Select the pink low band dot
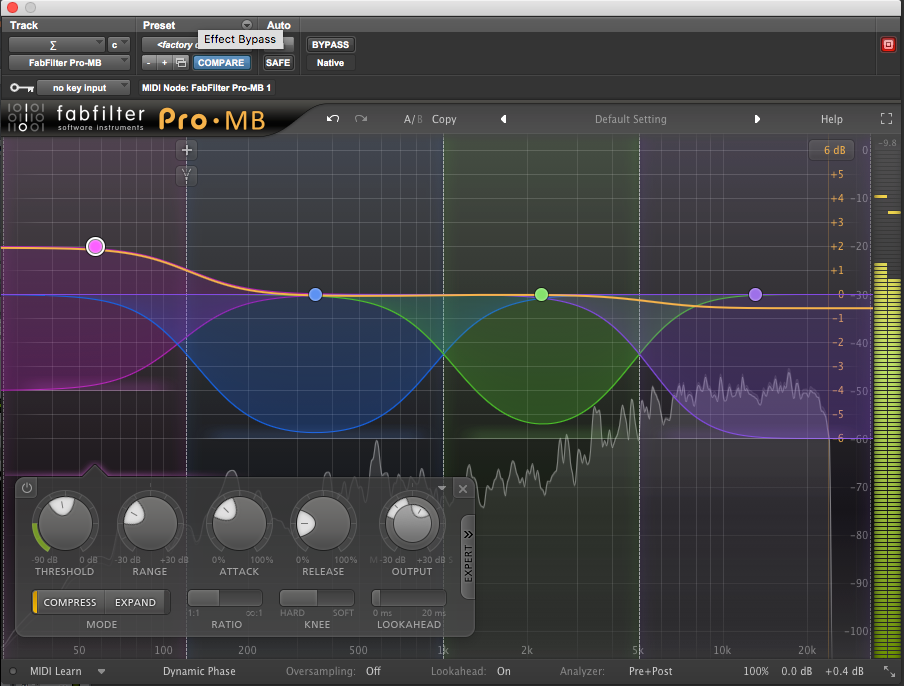904x686 pixels. (x=95, y=247)
